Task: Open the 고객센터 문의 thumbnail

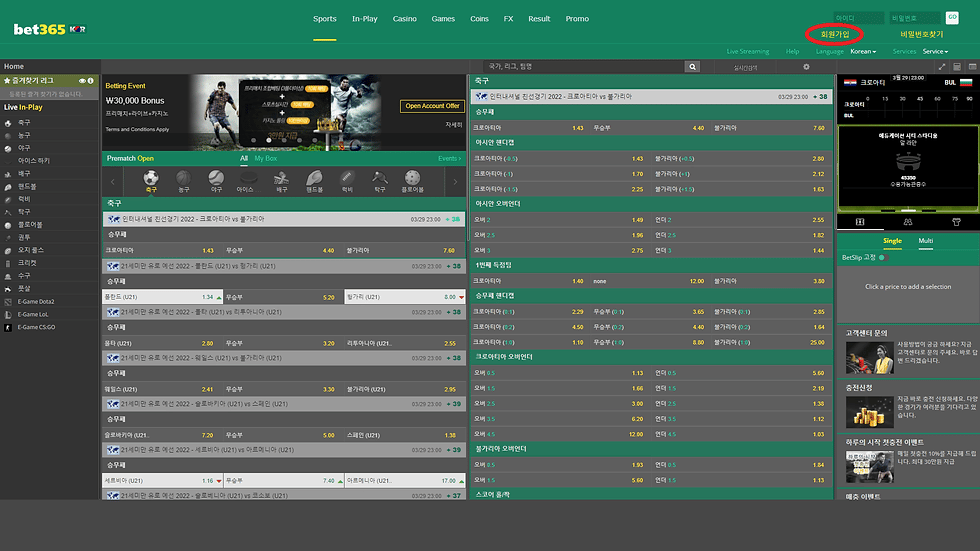Action: tap(869, 357)
